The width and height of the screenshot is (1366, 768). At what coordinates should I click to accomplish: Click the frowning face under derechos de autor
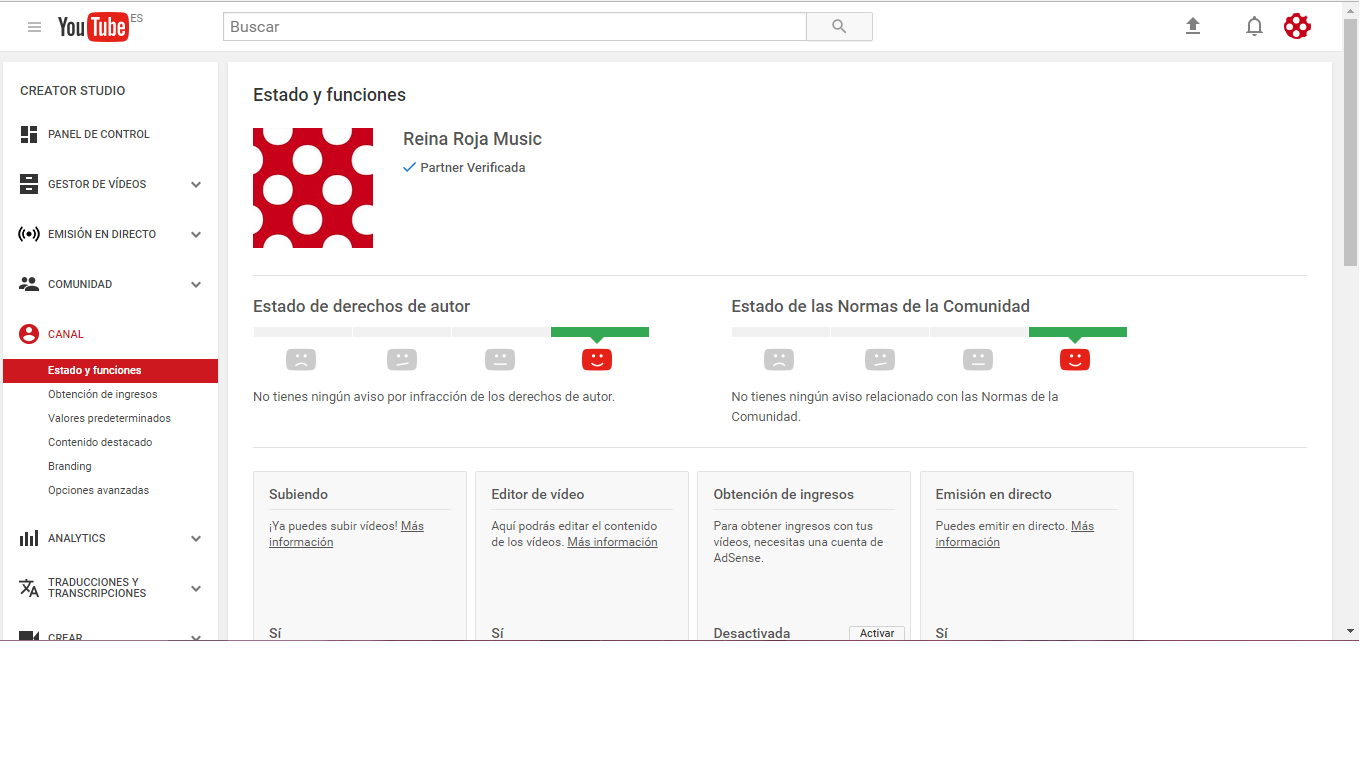[x=301, y=360]
